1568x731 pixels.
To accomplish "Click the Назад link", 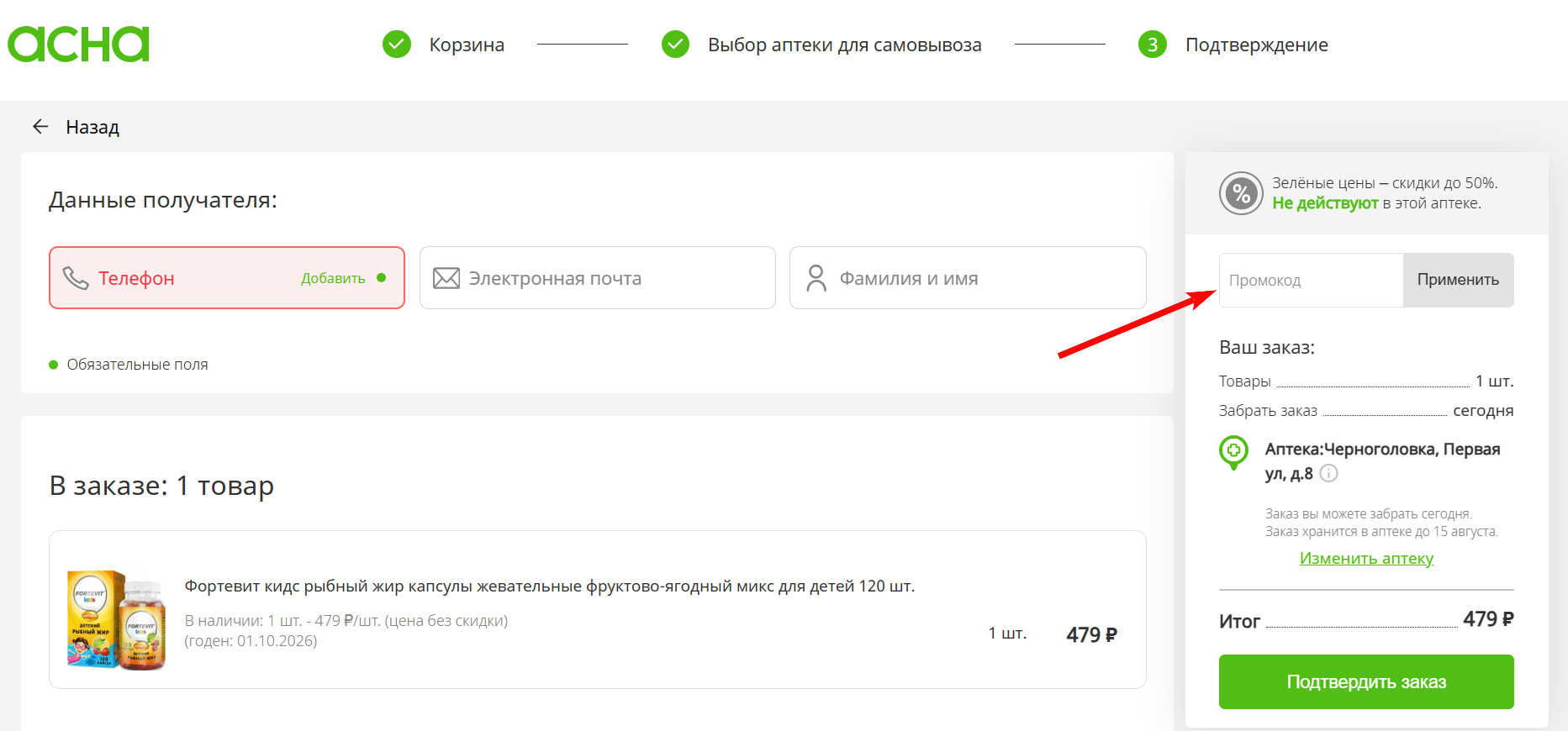I will click(92, 127).
